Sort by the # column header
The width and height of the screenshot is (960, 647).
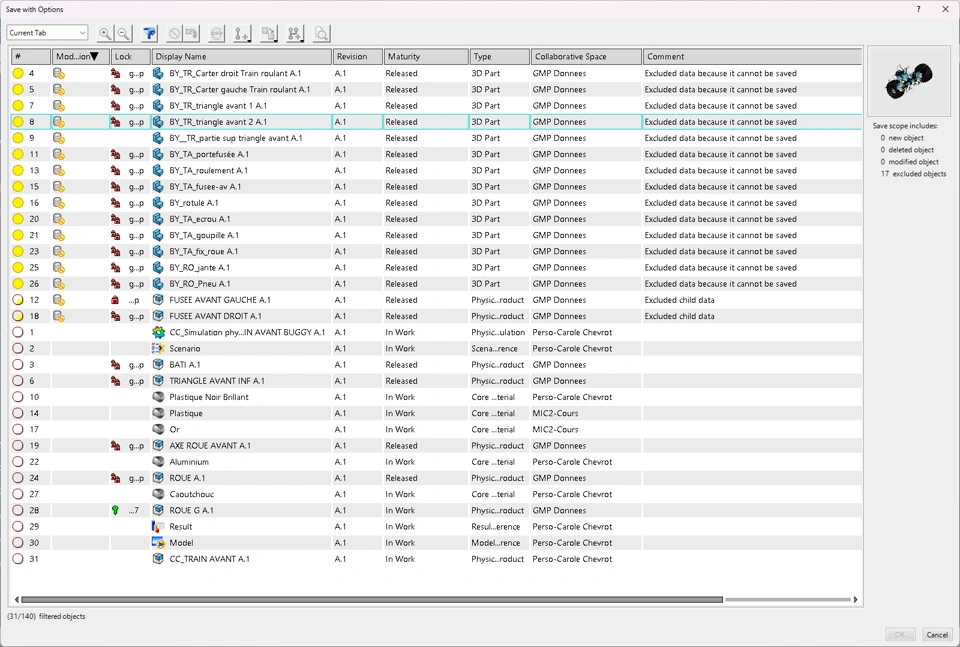point(31,56)
